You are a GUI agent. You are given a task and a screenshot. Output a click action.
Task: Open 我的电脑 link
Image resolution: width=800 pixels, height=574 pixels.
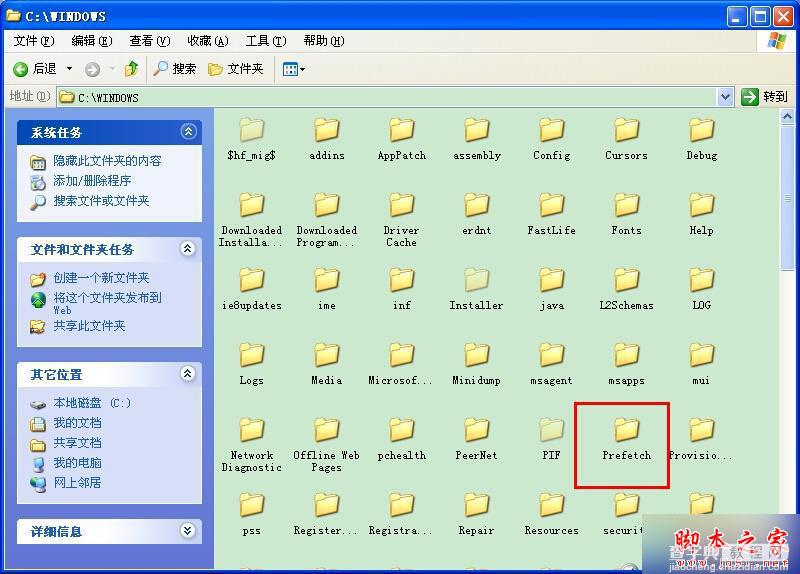point(77,463)
